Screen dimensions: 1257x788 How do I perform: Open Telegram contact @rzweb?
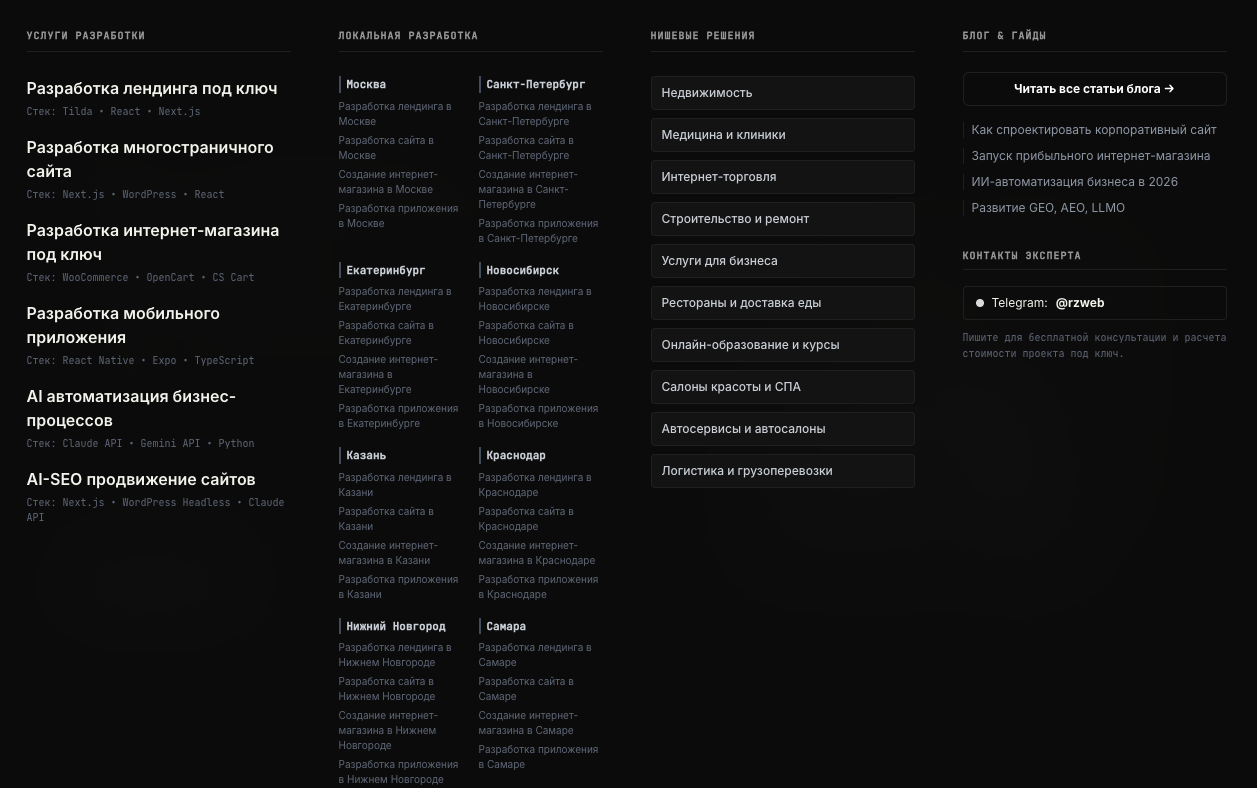[x=1094, y=303]
